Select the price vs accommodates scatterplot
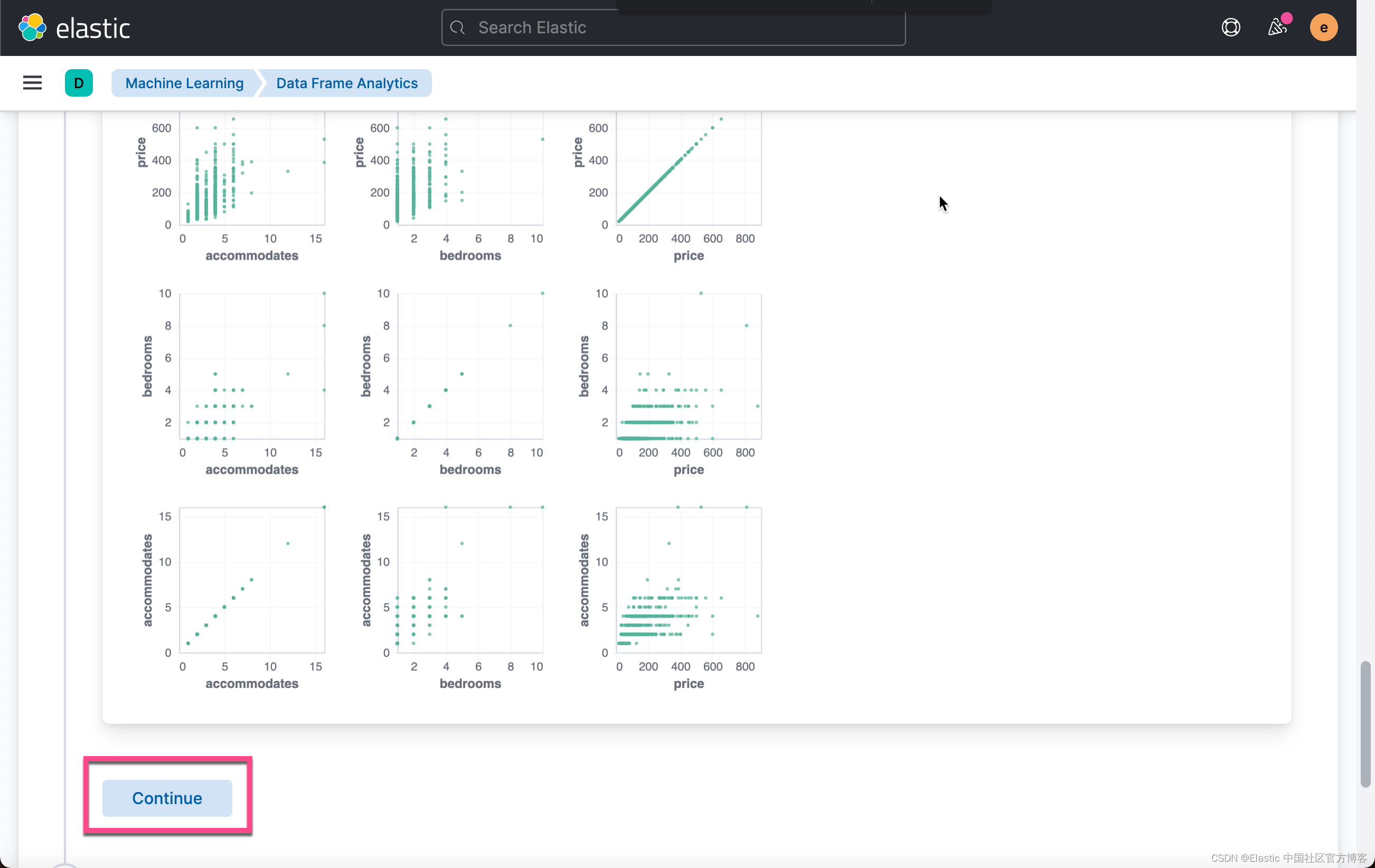The height and width of the screenshot is (868, 1375). tap(252, 168)
